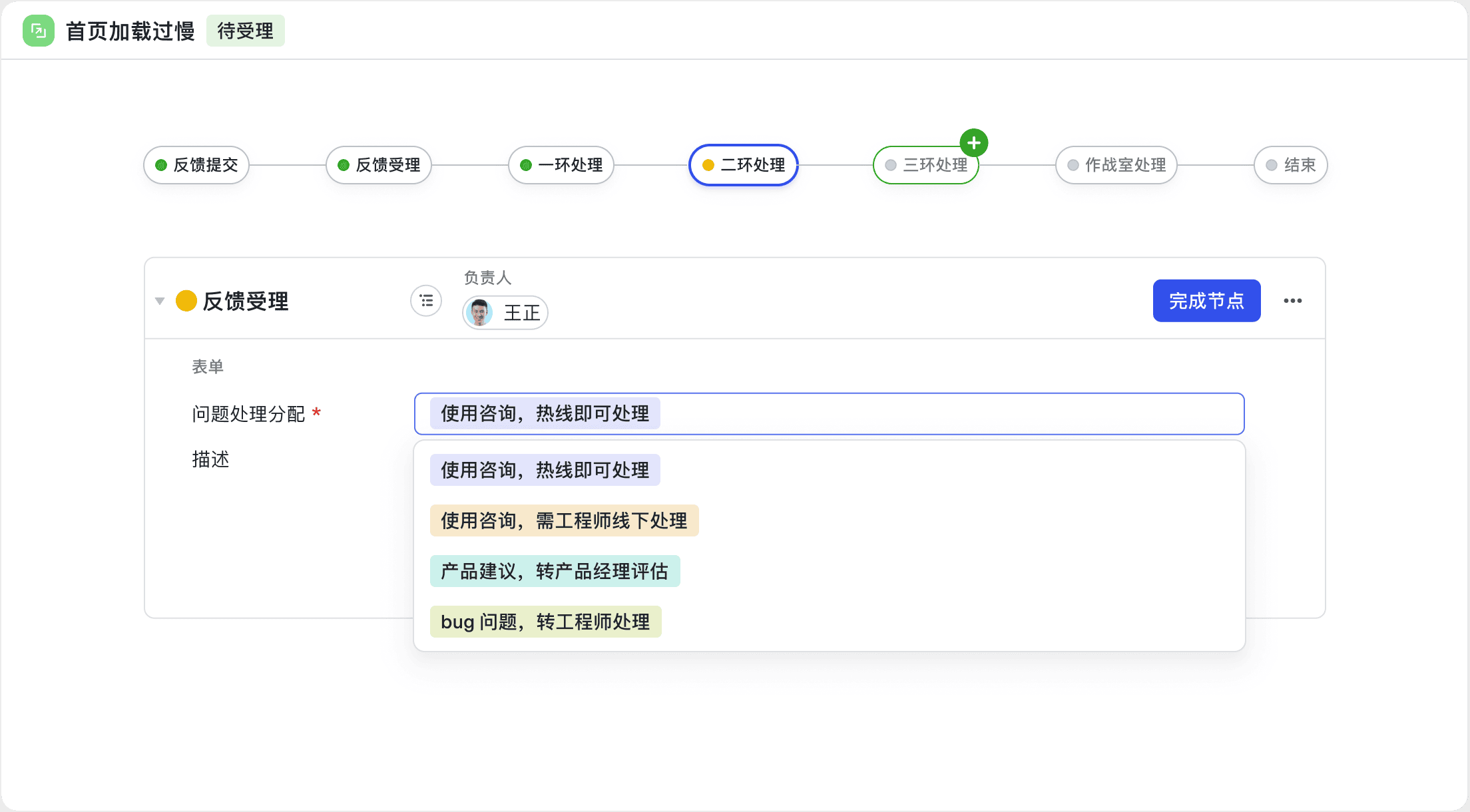Image resolution: width=1470 pixels, height=812 pixels.
Task: Open the 问题处理分配 dropdown field
Action: point(829,413)
